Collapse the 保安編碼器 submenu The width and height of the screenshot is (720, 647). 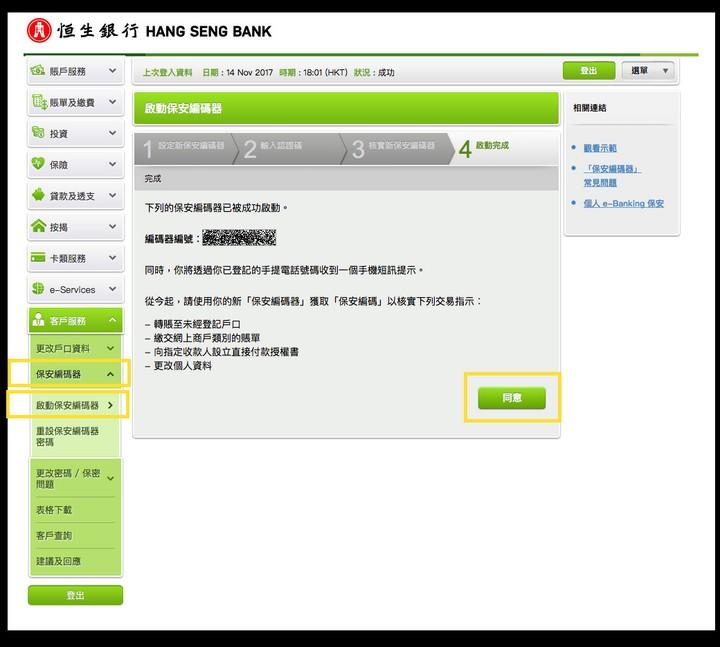[x=110, y=375]
